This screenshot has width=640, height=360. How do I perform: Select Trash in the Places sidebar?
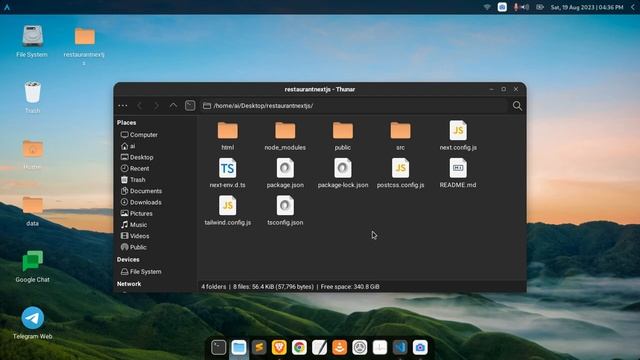pyautogui.click(x=133, y=180)
